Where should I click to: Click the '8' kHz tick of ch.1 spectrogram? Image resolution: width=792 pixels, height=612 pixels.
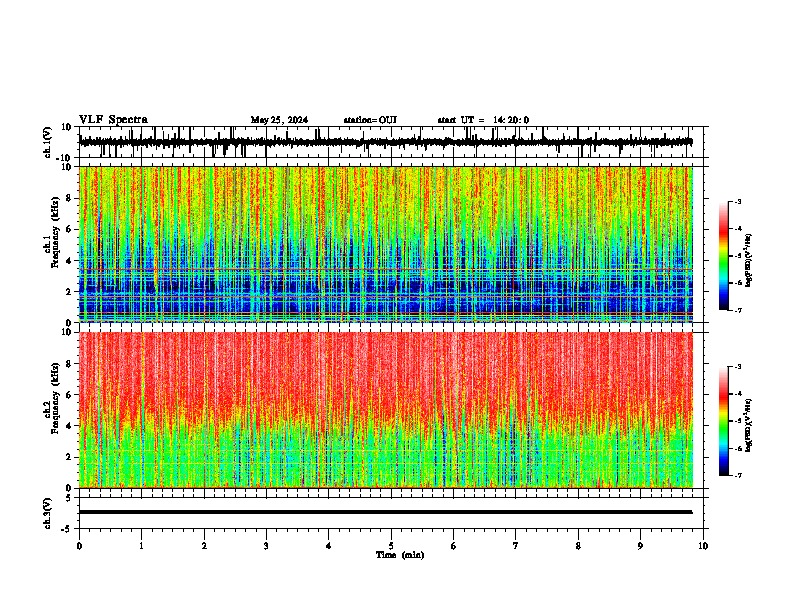point(70,198)
